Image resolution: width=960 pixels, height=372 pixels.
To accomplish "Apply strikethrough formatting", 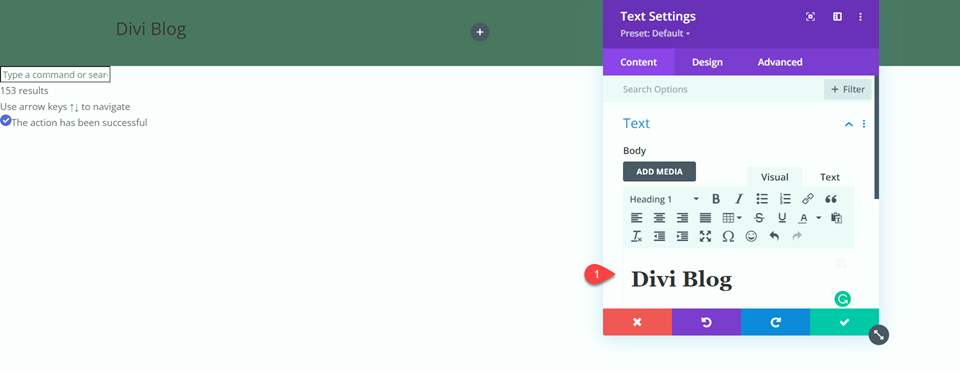I will point(759,218).
